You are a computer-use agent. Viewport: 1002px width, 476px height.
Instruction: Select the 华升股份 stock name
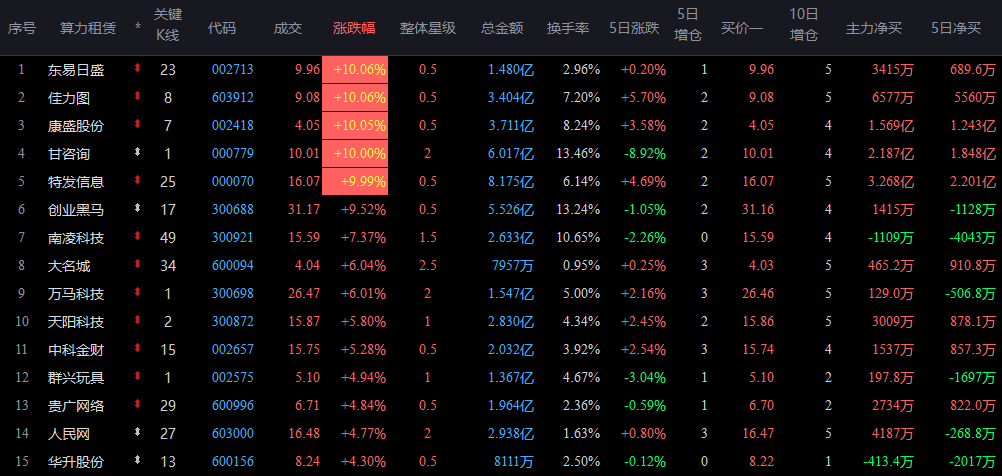[x=75, y=462]
